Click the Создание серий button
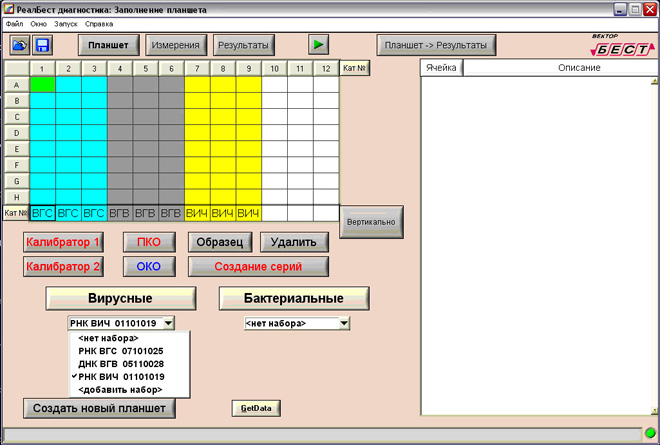This screenshot has height=445, width=660. pyautogui.click(x=258, y=266)
